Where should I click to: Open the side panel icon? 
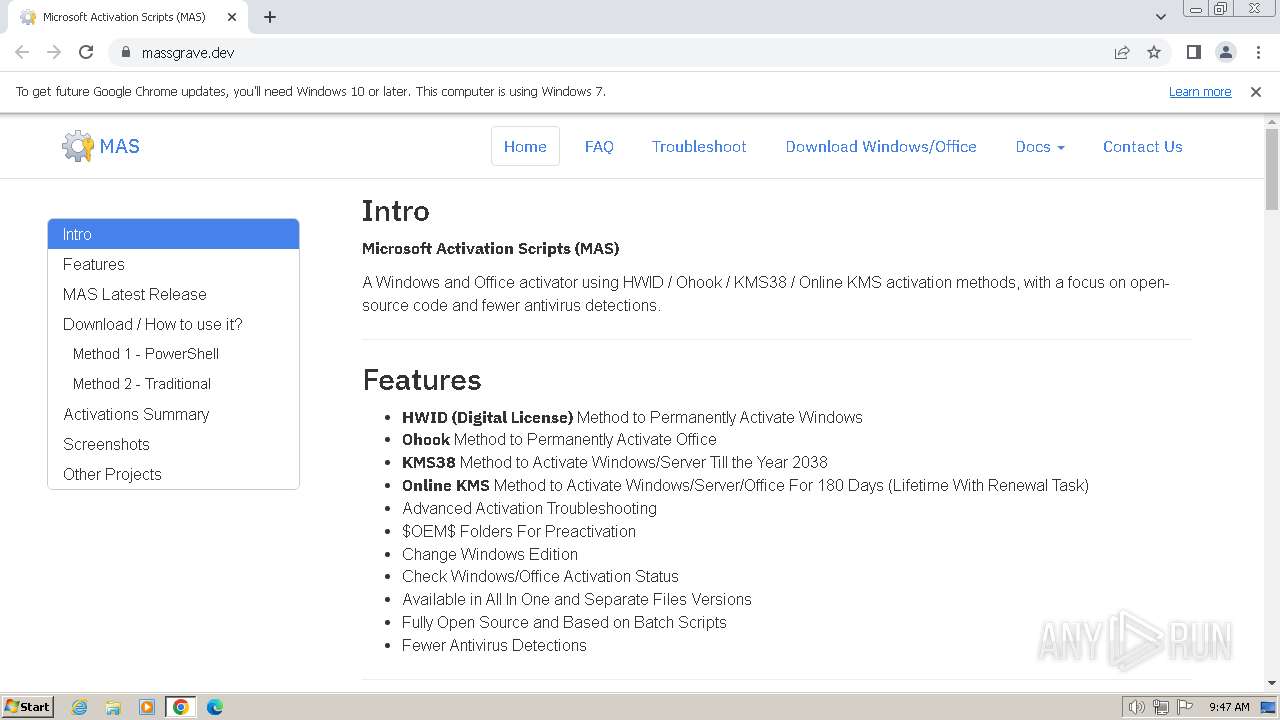(x=1193, y=52)
